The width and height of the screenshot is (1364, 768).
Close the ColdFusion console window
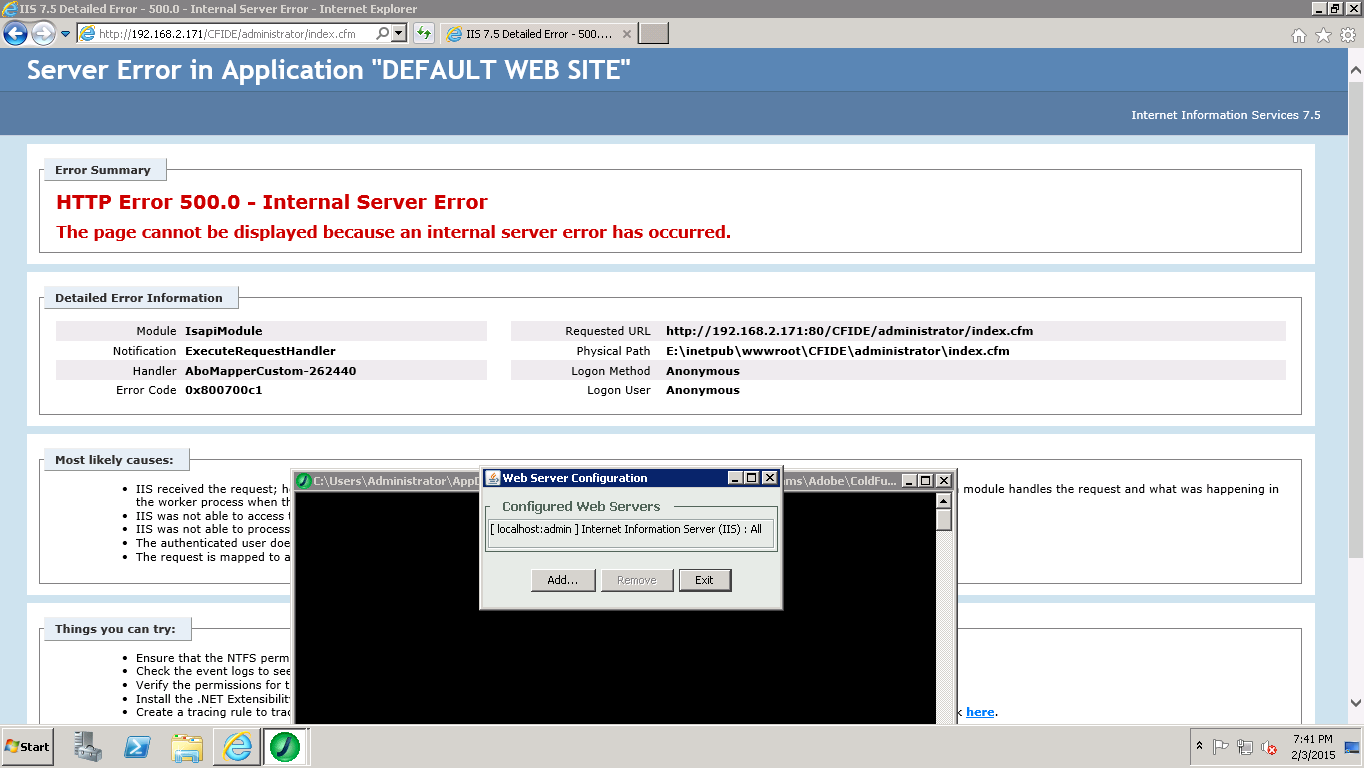943,481
